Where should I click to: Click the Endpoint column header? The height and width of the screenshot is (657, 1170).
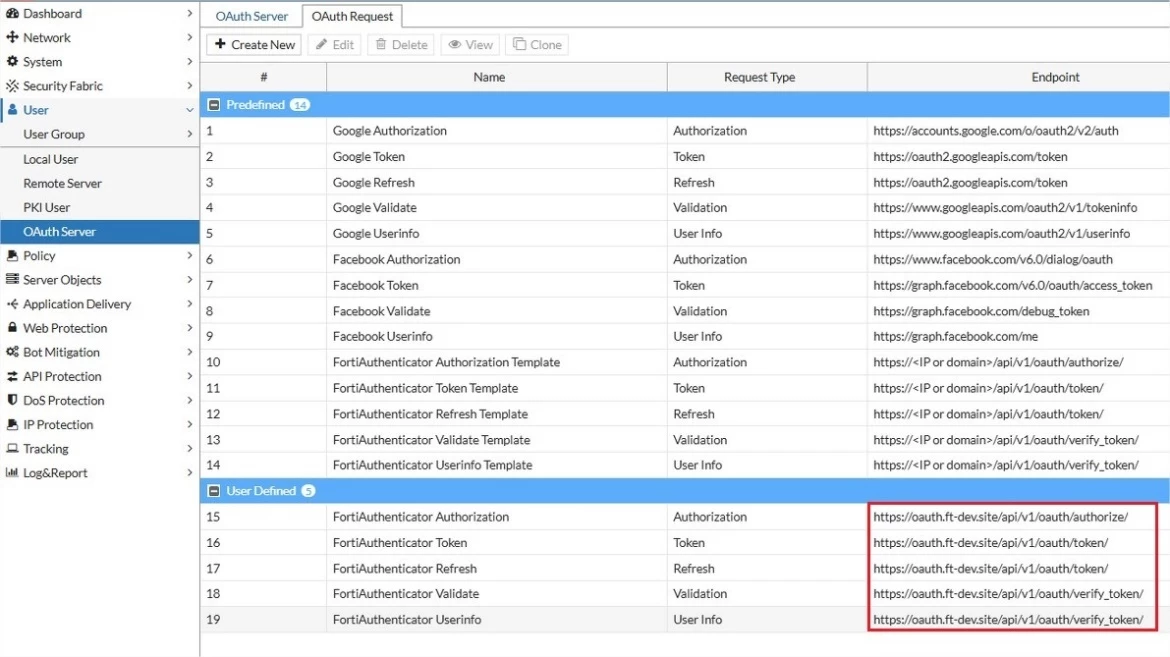coord(1019,77)
